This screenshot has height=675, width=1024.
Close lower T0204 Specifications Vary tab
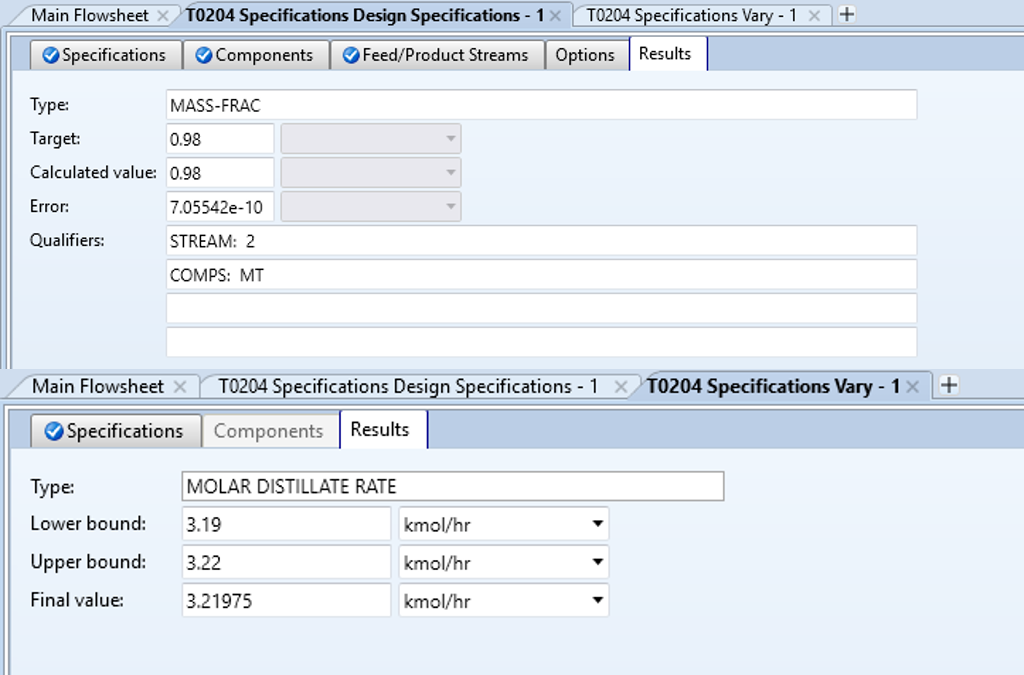pos(913,387)
